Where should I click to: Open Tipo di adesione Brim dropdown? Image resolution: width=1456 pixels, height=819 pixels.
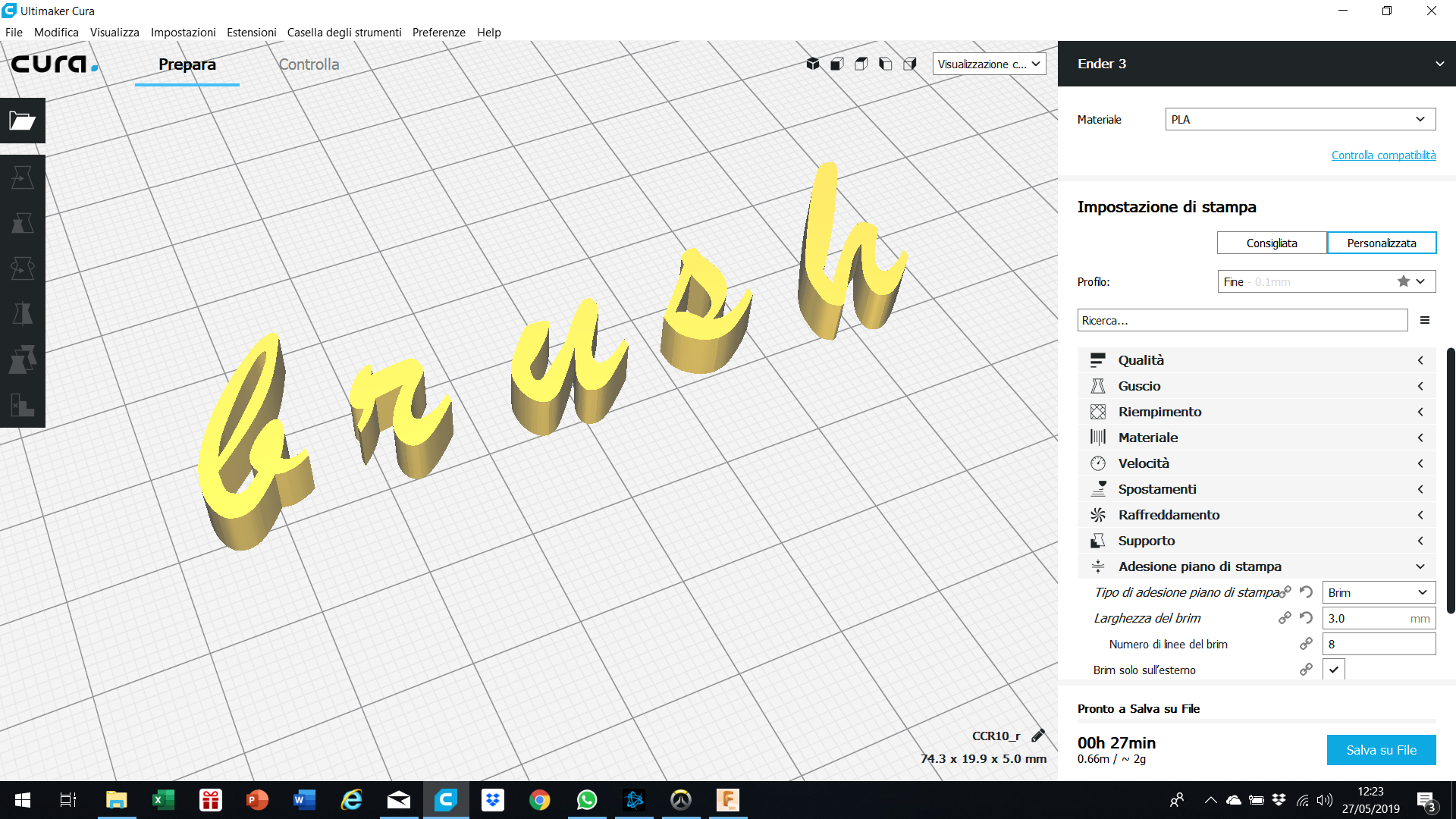(1378, 592)
